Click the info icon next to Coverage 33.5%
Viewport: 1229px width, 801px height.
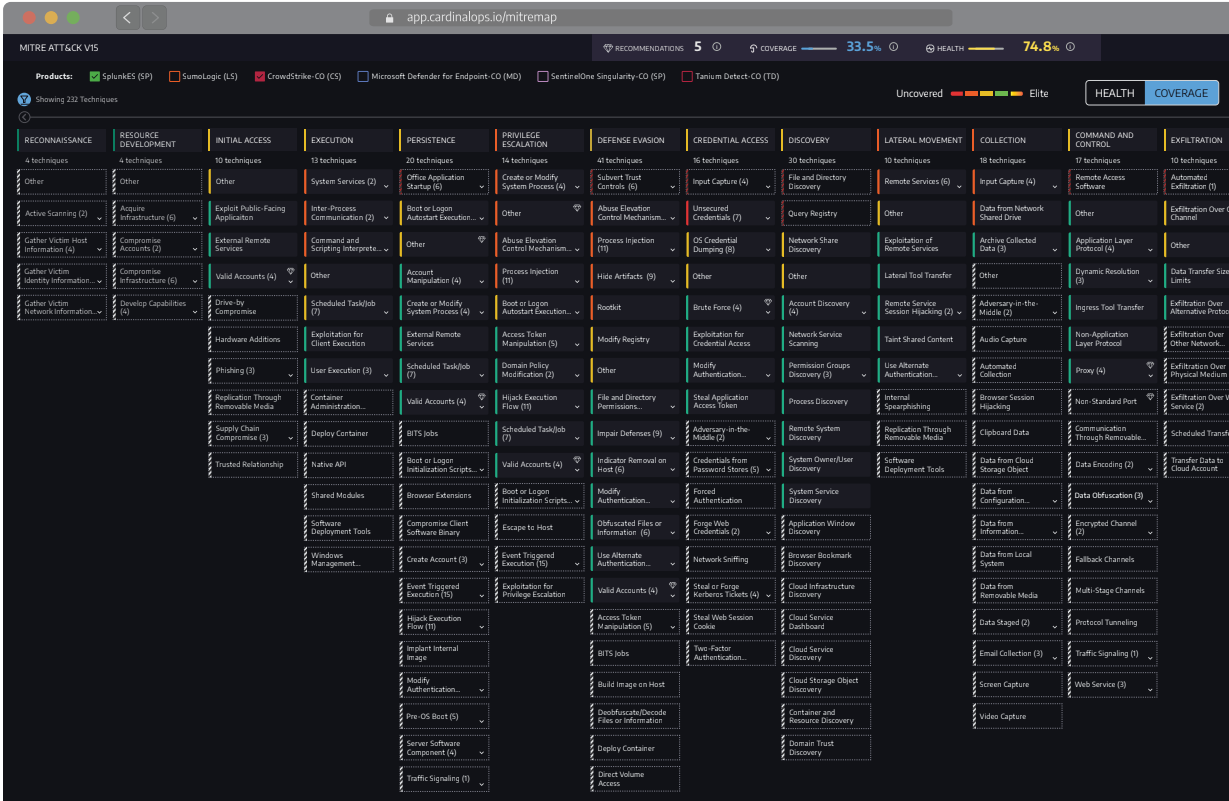click(x=893, y=47)
